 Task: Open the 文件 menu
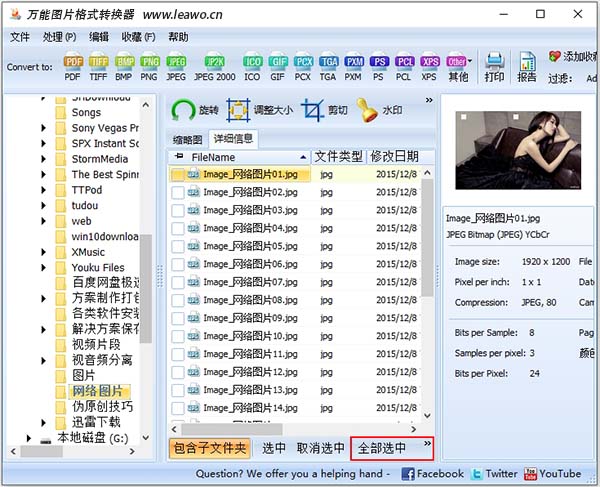coord(20,37)
